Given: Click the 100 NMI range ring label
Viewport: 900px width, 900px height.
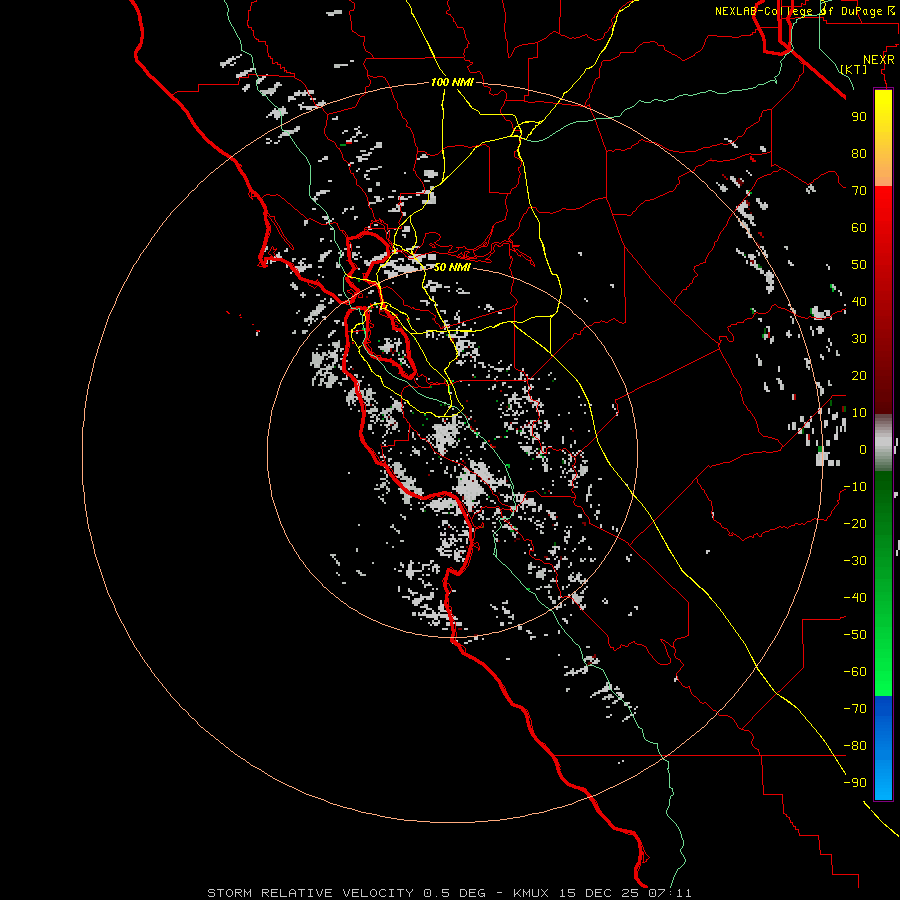Looking at the screenshot, I should coord(452,82).
